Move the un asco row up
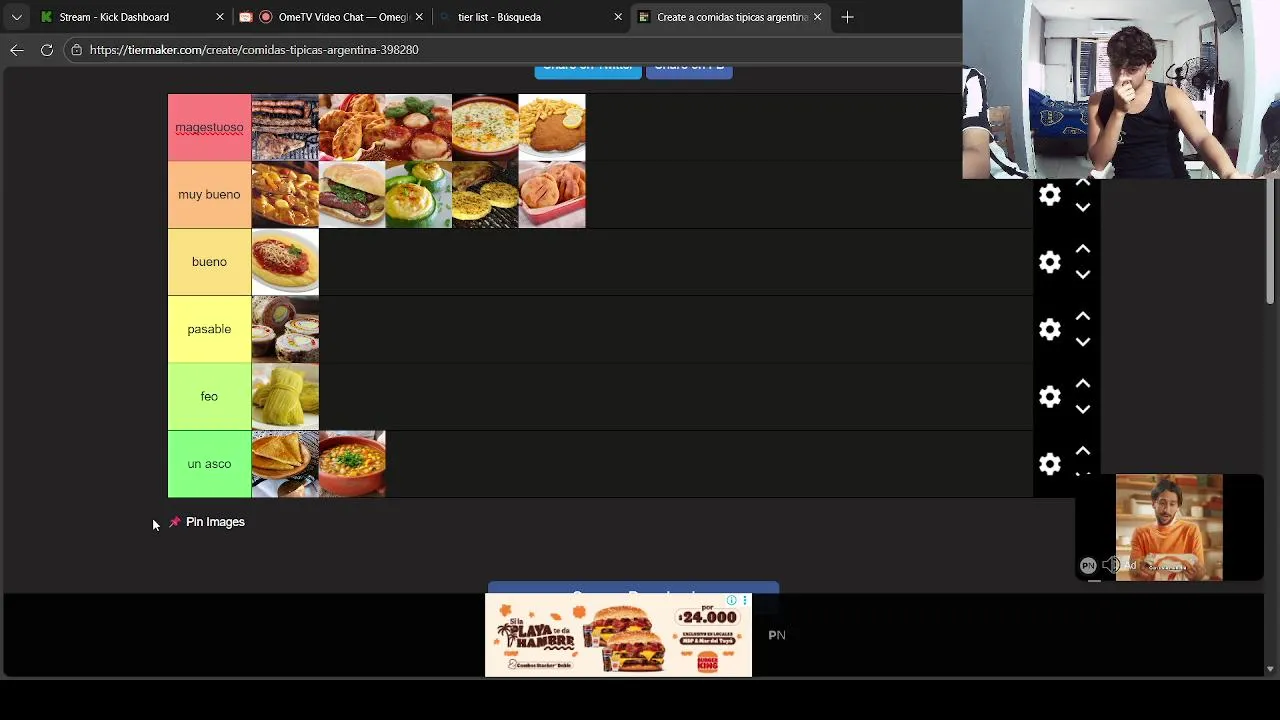This screenshot has width=1280, height=720. pyautogui.click(x=1083, y=451)
